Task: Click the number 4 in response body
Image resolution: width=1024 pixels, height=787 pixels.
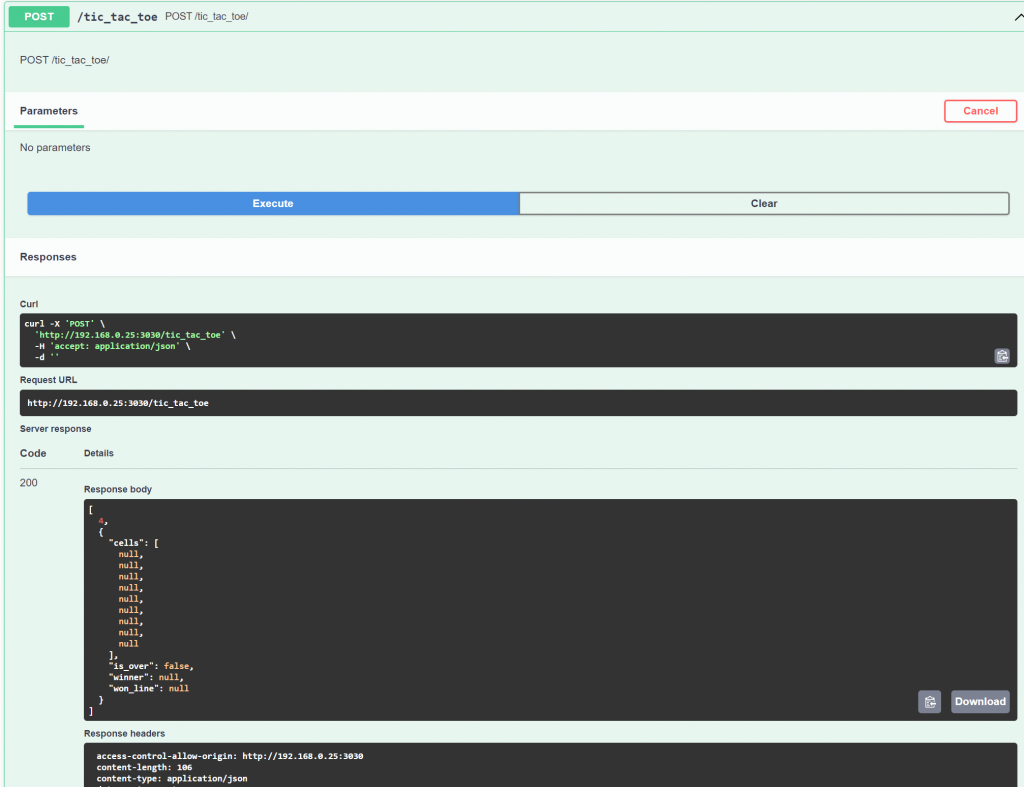Action: pyautogui.click(x=101, y=521)
